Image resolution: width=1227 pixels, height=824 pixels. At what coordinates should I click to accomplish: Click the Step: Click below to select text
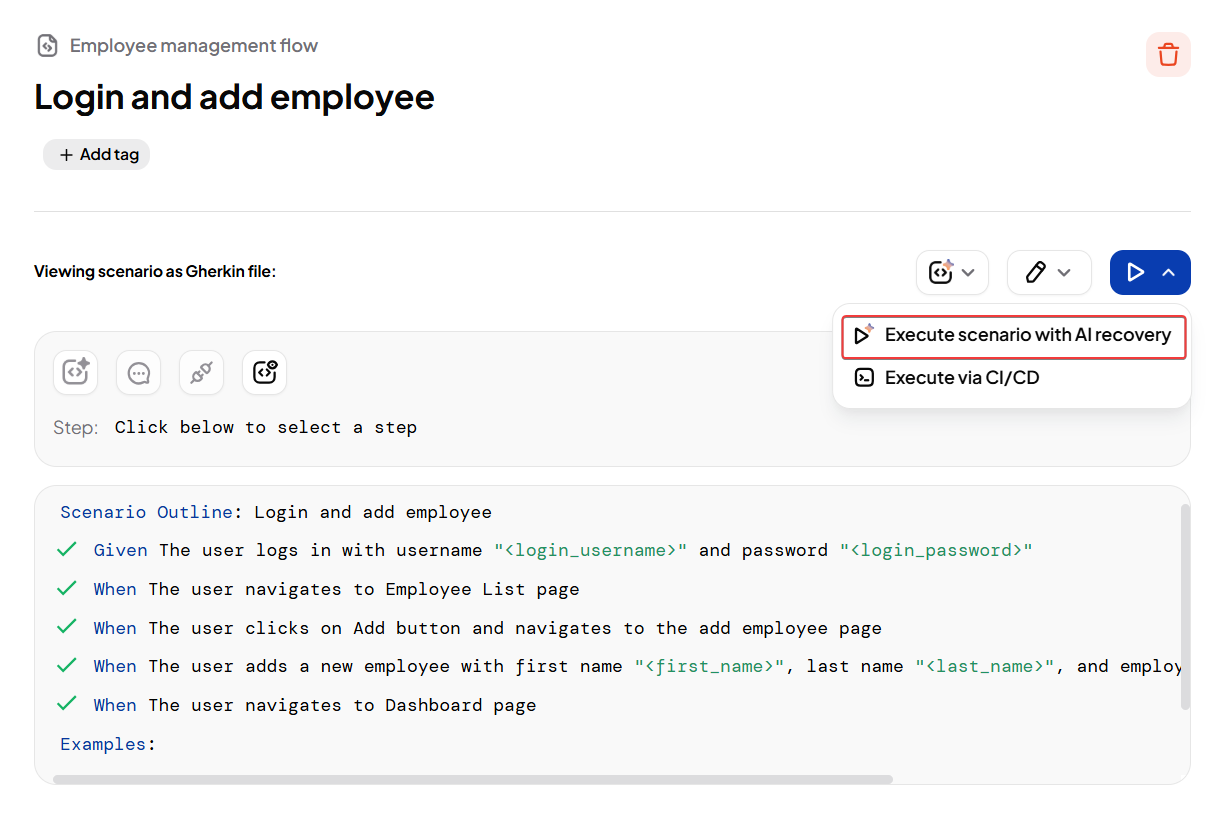235,428
